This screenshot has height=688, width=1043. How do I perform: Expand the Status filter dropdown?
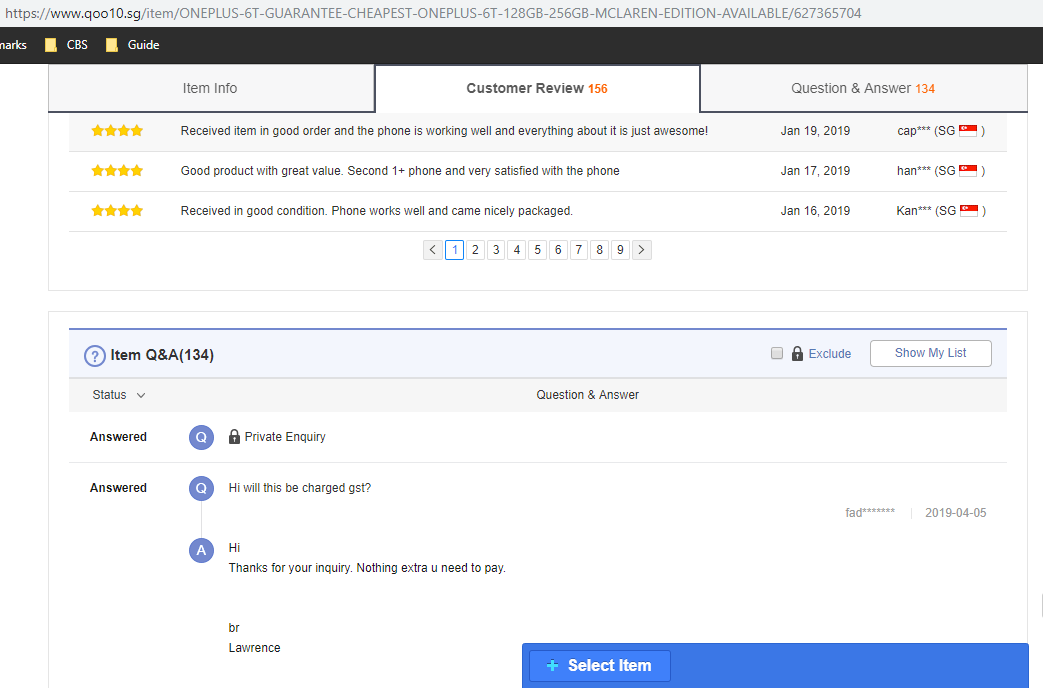click(118, 395)
